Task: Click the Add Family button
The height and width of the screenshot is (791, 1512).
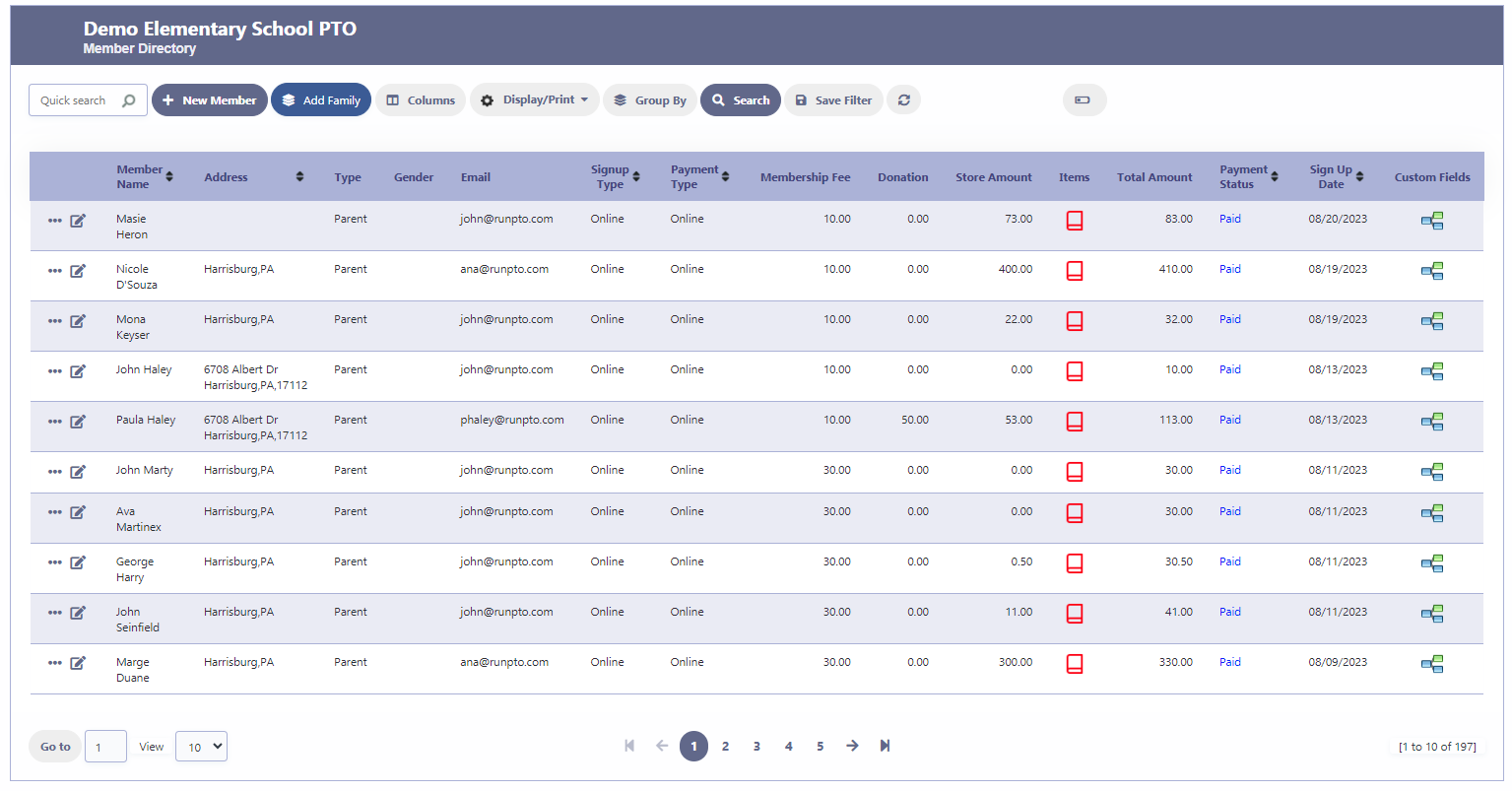Action: [321, 100]
